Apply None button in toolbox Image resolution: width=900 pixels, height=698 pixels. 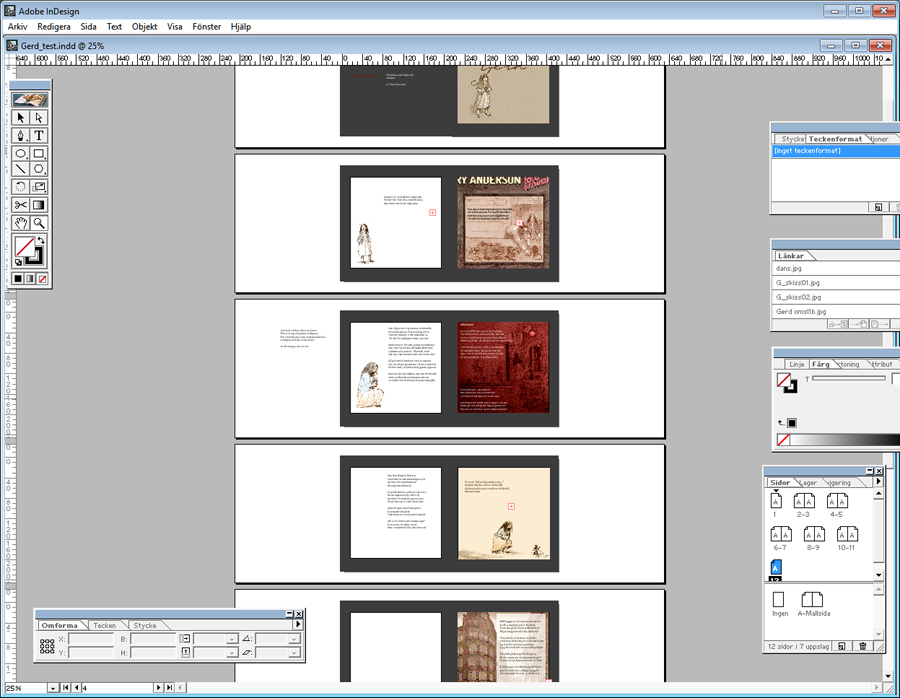tap(42, 279)
